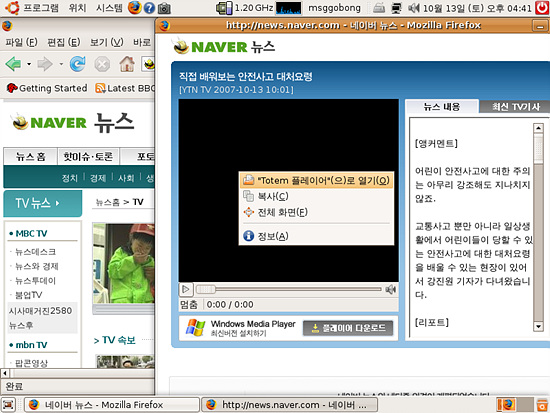Image resolution: width=550 pixels, height=413 pixels.
Task: Click the Reload page icon
Action: pos(78,64)
